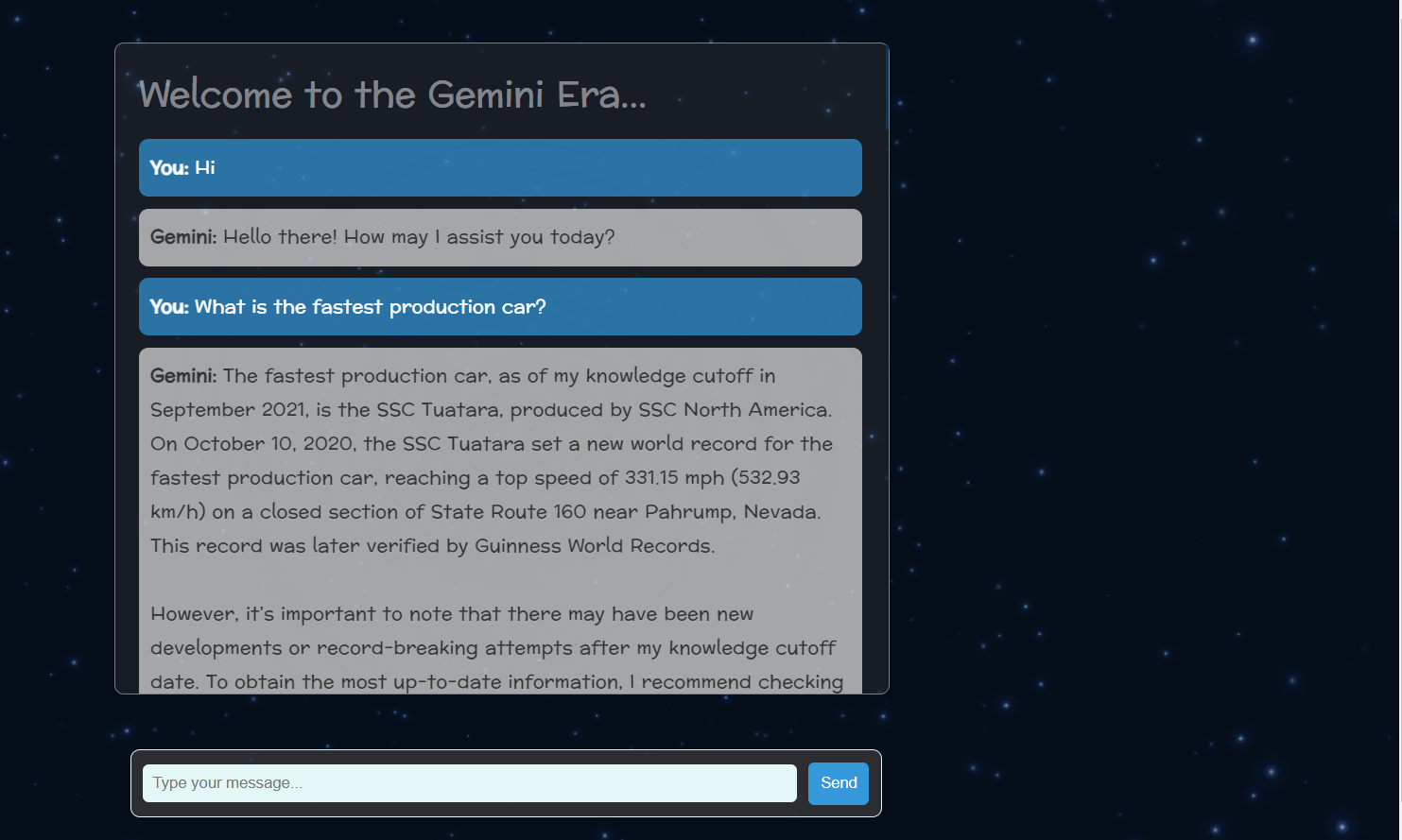The image size is (1402, 840).
Task: Click "October 10, 2020" in Gemini's answer
Action: pos(269,444)
